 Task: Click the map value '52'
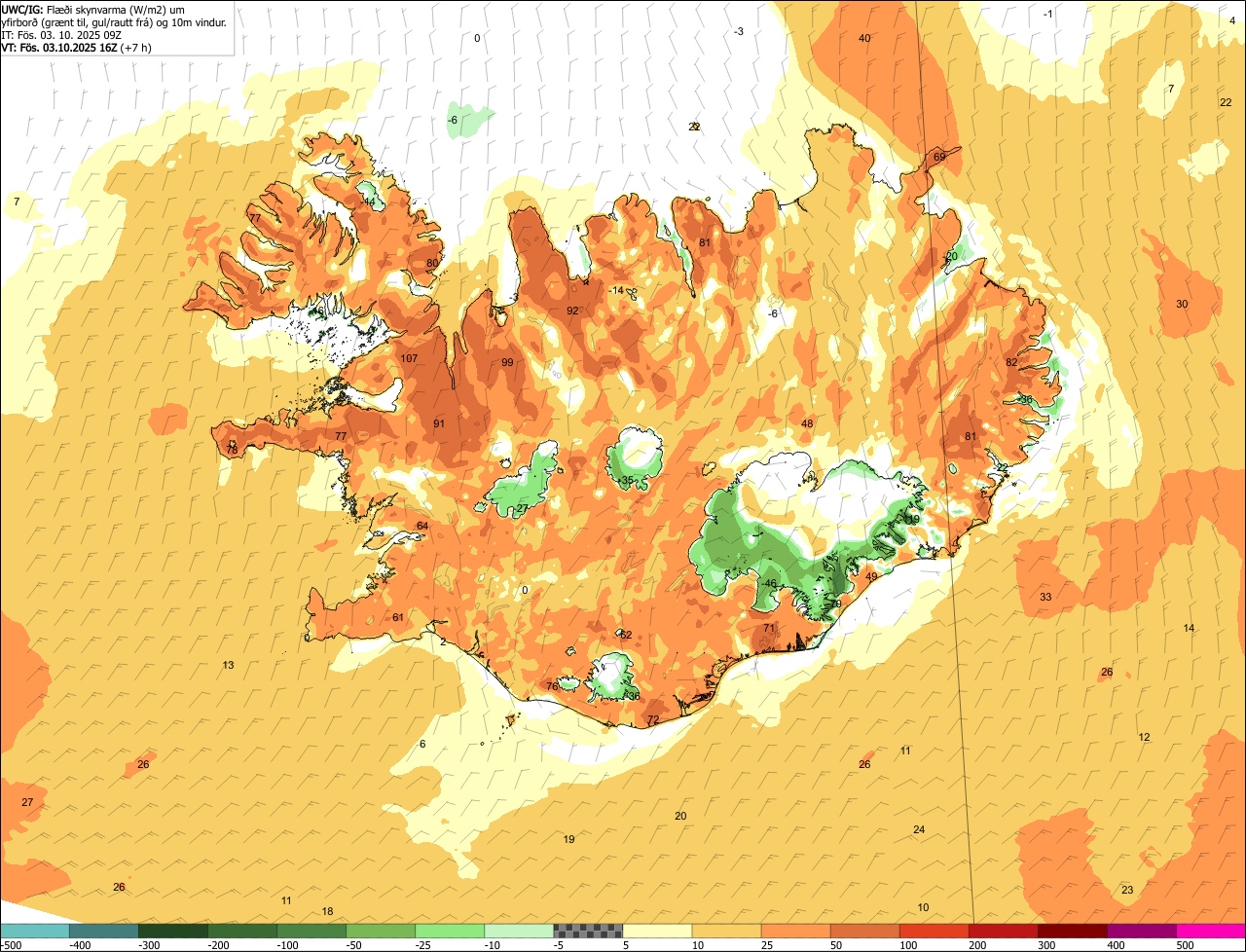tap(626, 635)
